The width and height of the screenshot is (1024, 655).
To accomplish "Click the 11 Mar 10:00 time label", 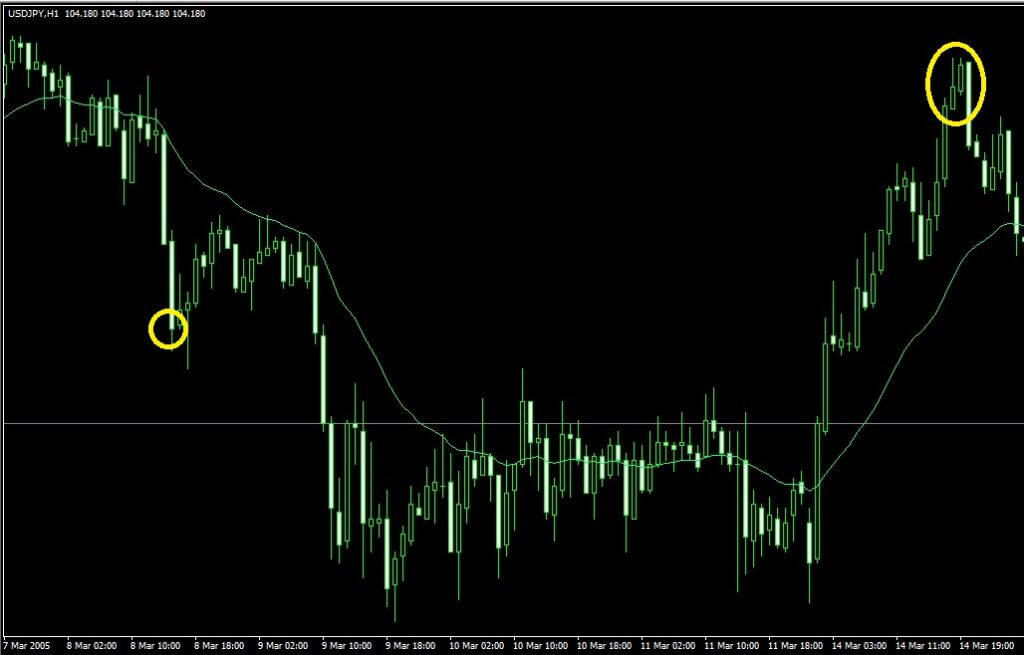I will [732, 646].
